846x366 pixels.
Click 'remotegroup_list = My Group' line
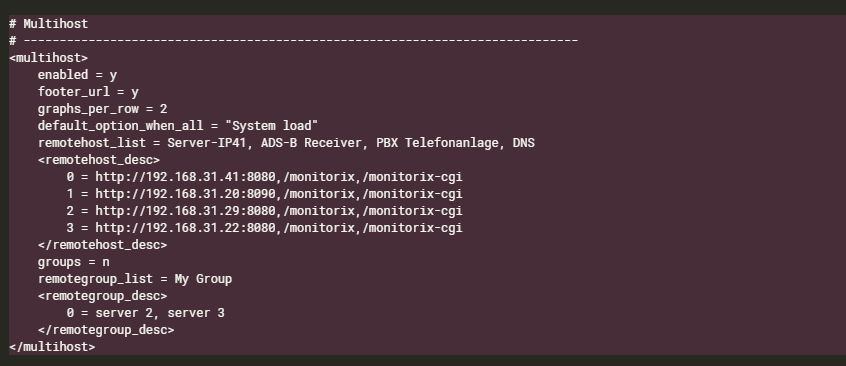pos(135,279)
